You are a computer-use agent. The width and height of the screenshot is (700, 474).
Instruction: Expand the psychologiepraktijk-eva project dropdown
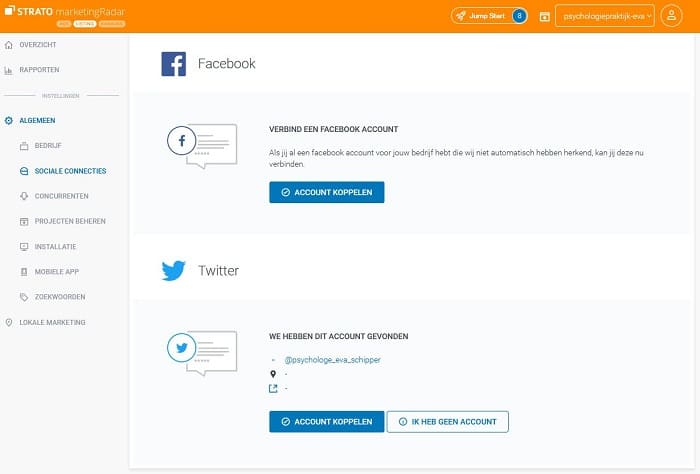pos(604,16)
